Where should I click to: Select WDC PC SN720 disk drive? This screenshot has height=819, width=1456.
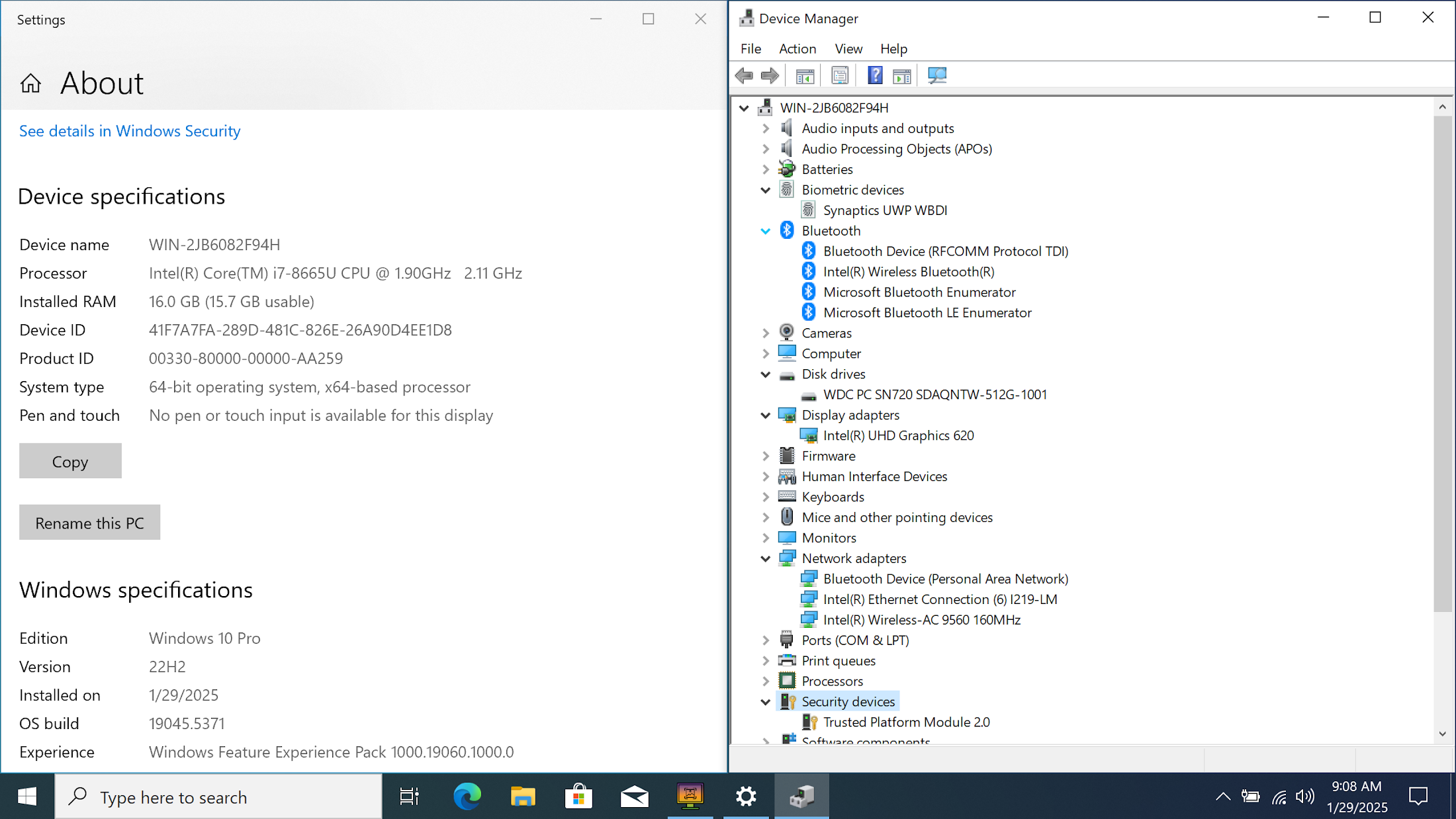(x=935, y=395)
